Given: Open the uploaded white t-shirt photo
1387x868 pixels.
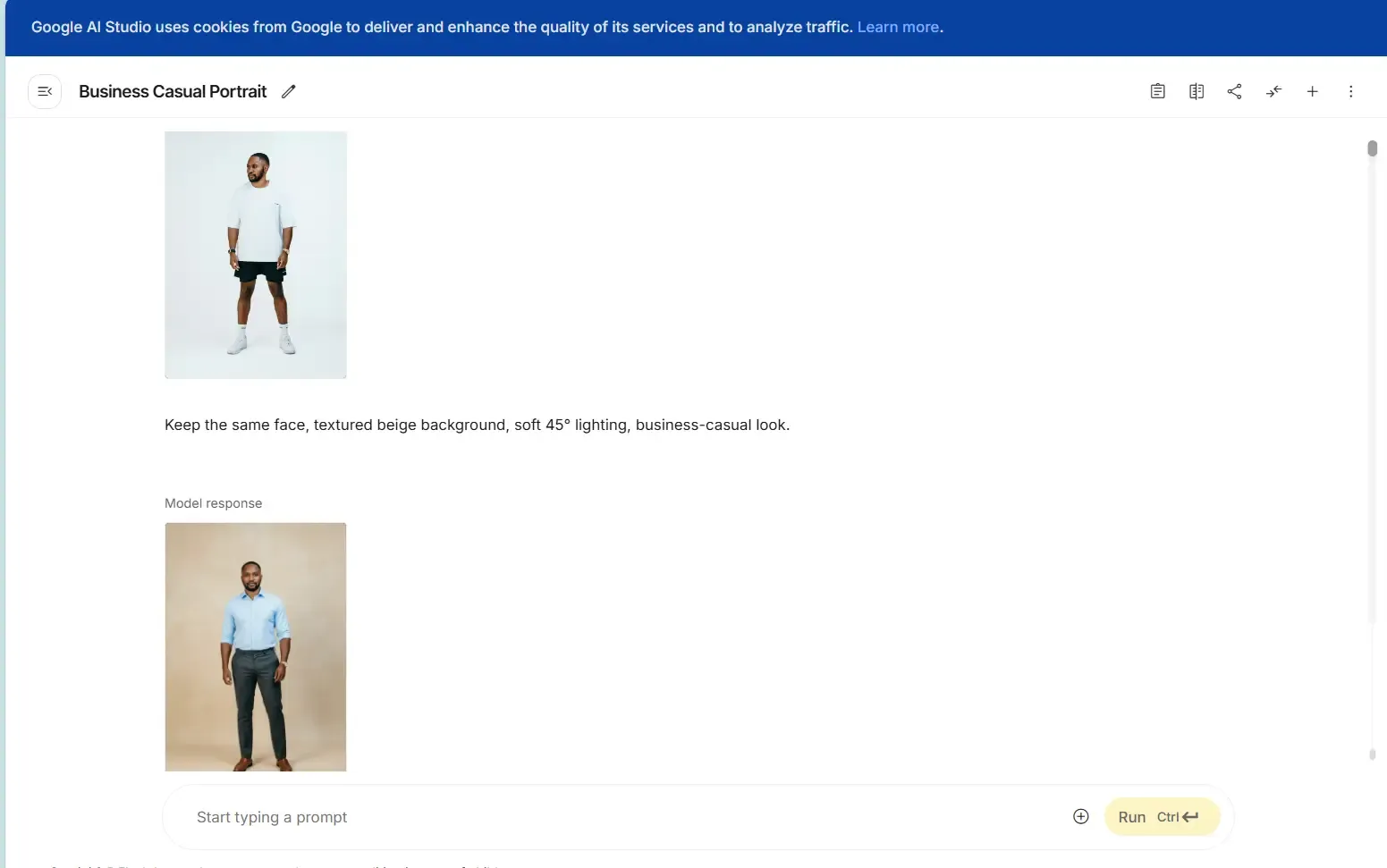Looking at the screenshot, I should tap(256, 255).
